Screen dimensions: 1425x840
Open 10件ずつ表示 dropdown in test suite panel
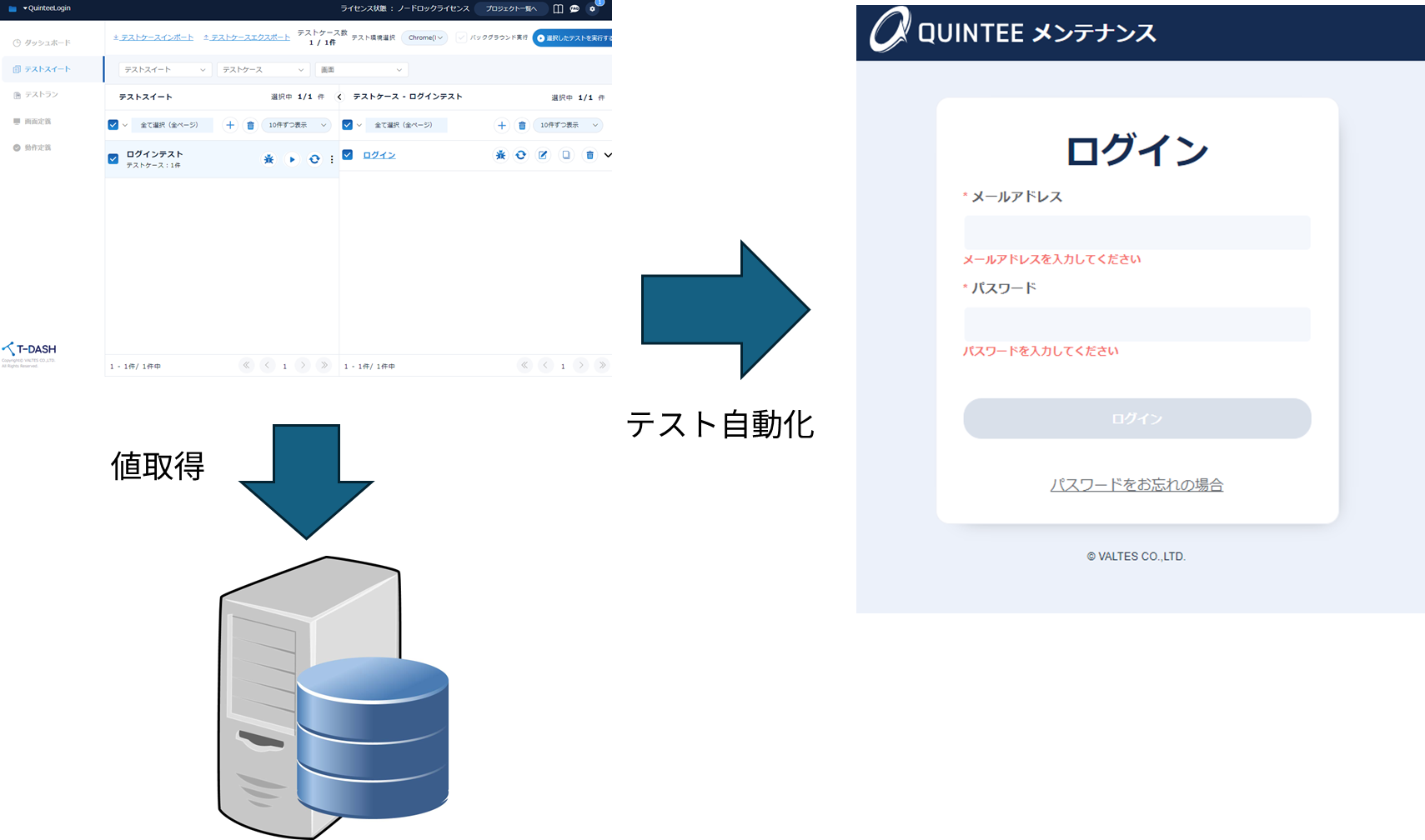[297, 125]
